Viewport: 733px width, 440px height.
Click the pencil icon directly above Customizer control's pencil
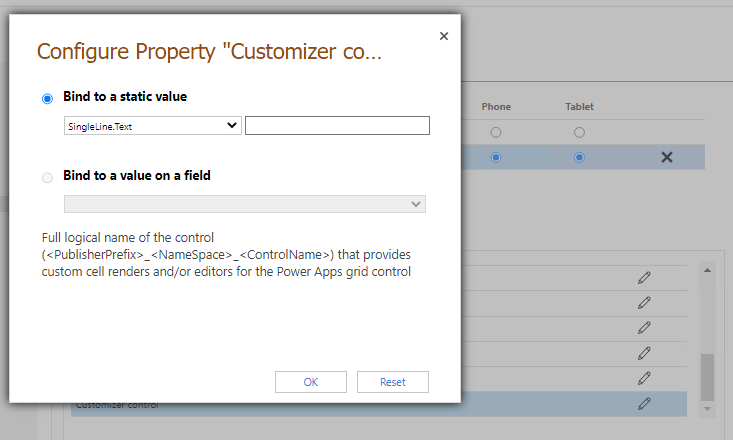pos(644,378)
